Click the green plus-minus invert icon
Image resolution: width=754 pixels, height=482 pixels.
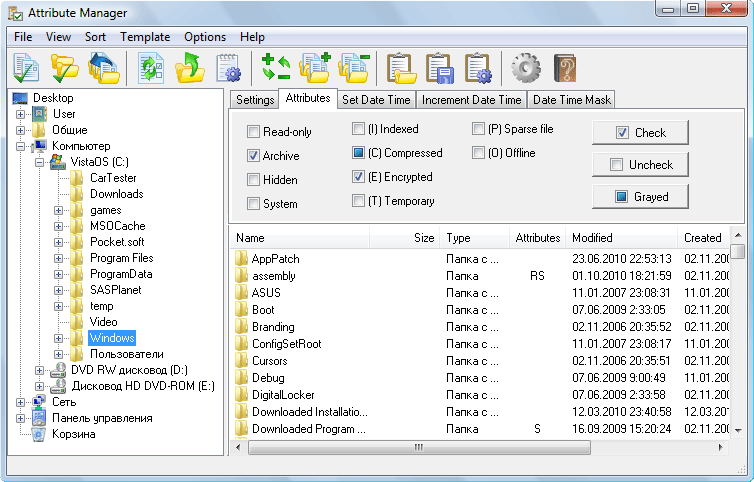tap(275, 68)
